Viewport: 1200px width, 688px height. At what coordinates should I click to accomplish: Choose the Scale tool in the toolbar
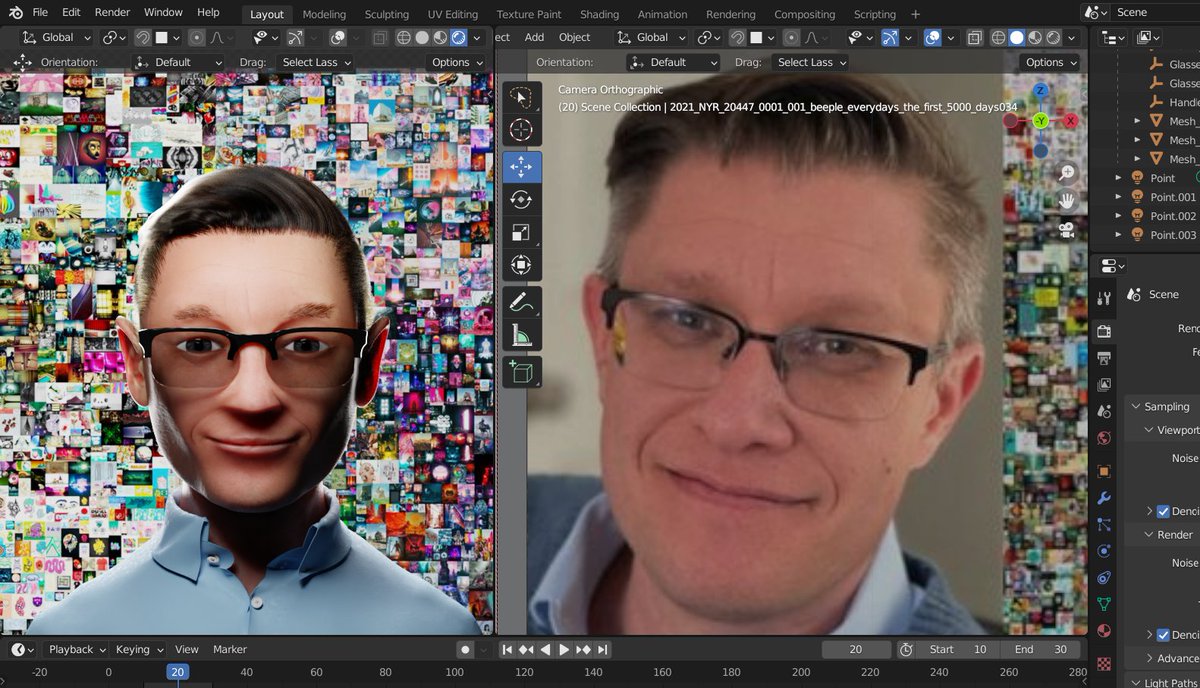tap(521, 232)
